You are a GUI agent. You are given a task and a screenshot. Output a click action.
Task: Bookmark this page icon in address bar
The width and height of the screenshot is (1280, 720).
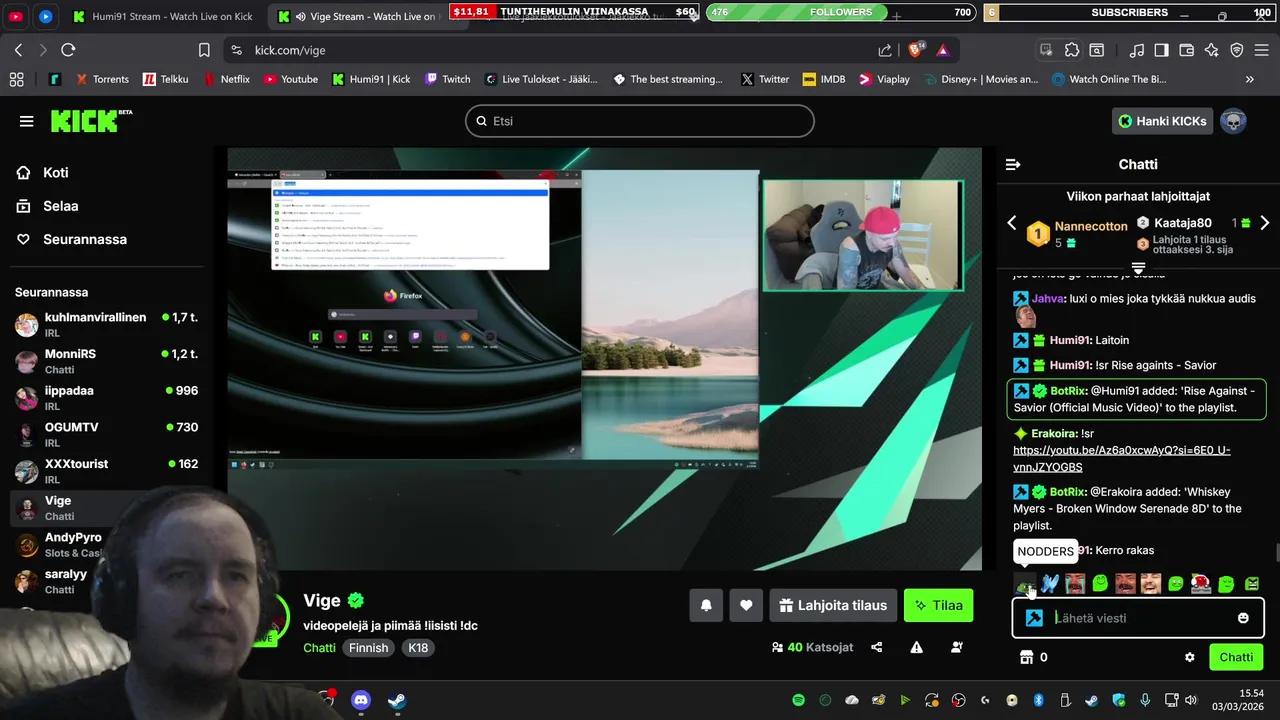(x=204, y=50)
